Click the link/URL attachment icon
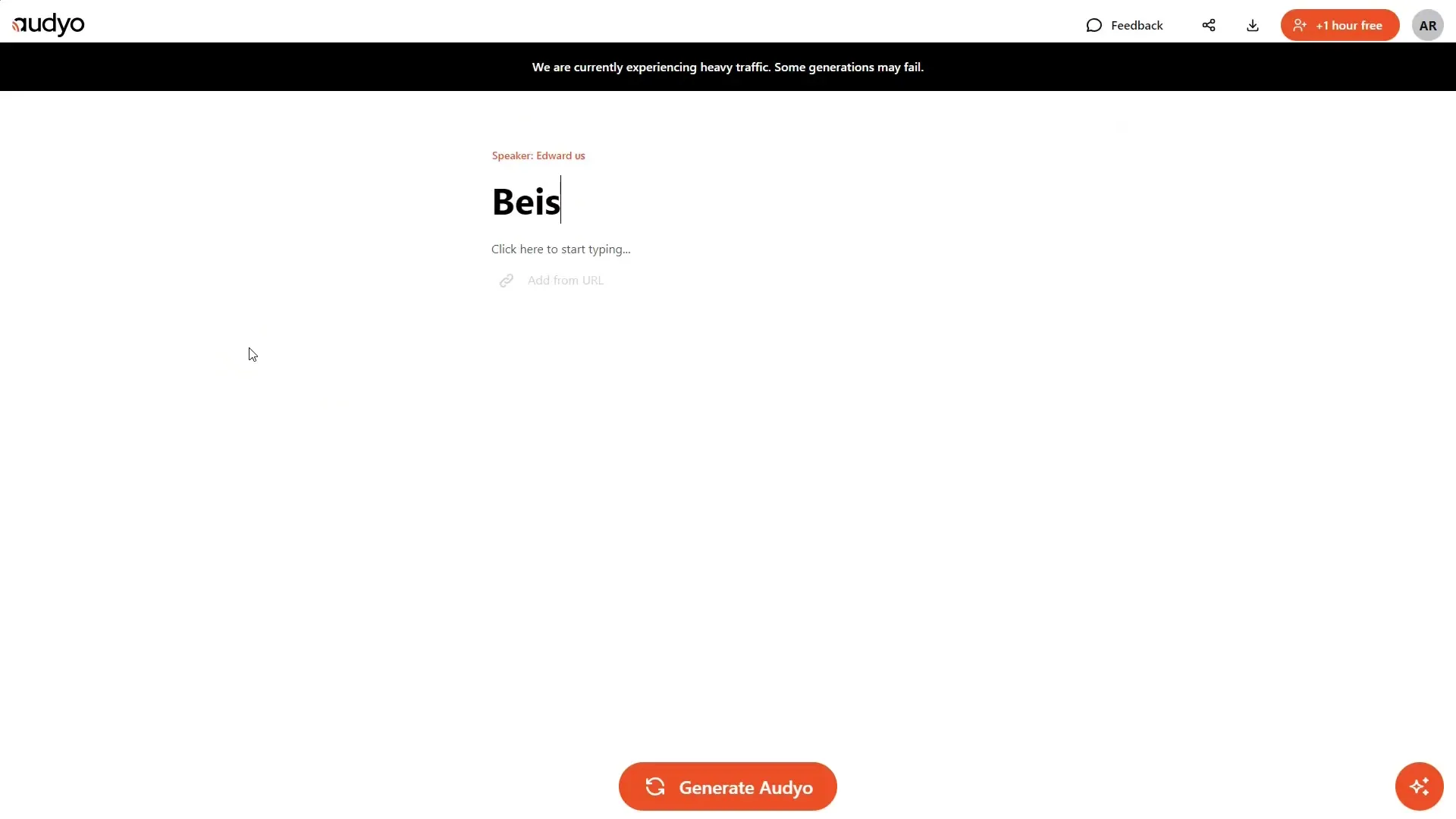 click(506, 280)
